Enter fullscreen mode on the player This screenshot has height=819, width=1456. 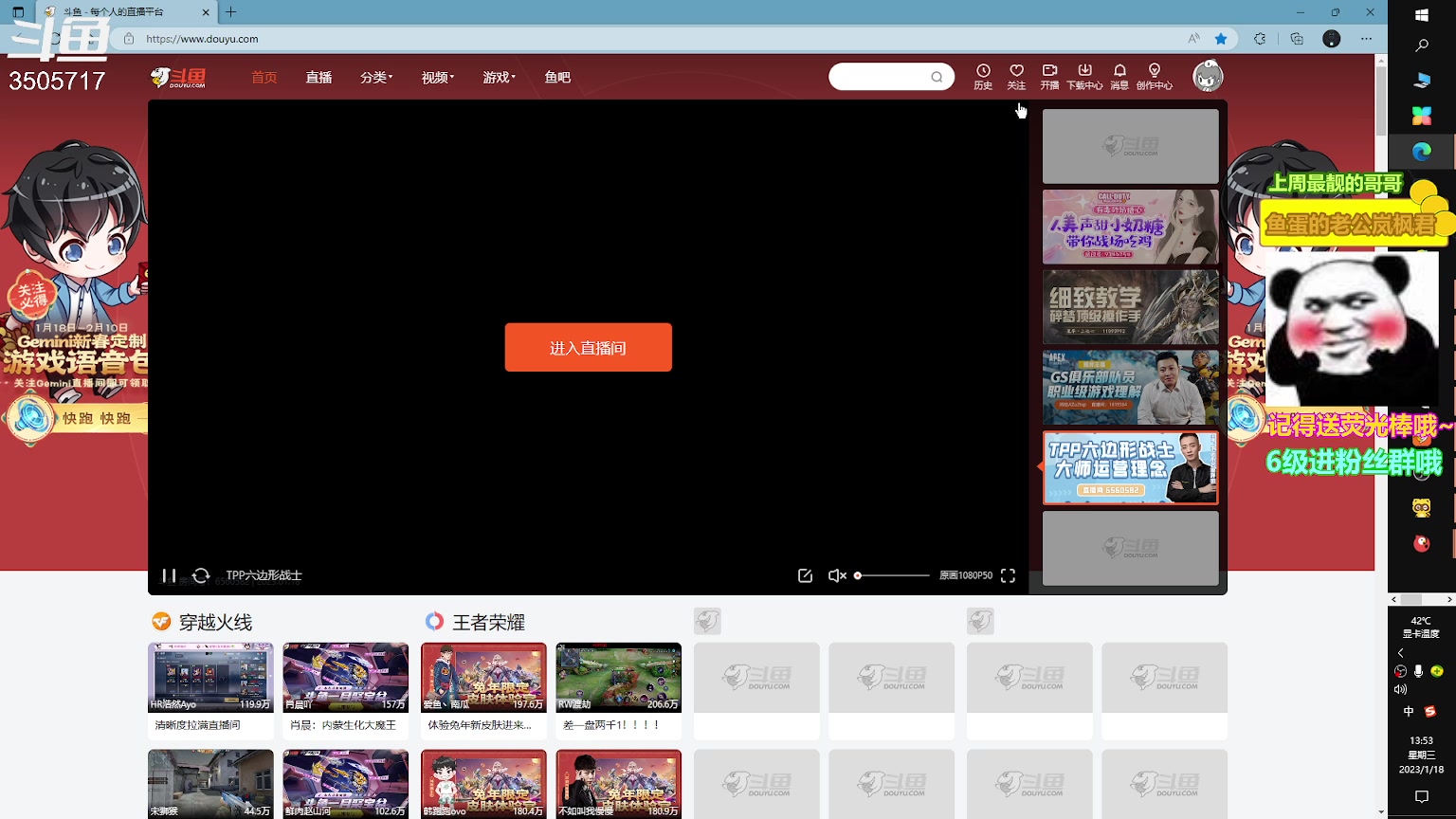(x=1008, y=575)
